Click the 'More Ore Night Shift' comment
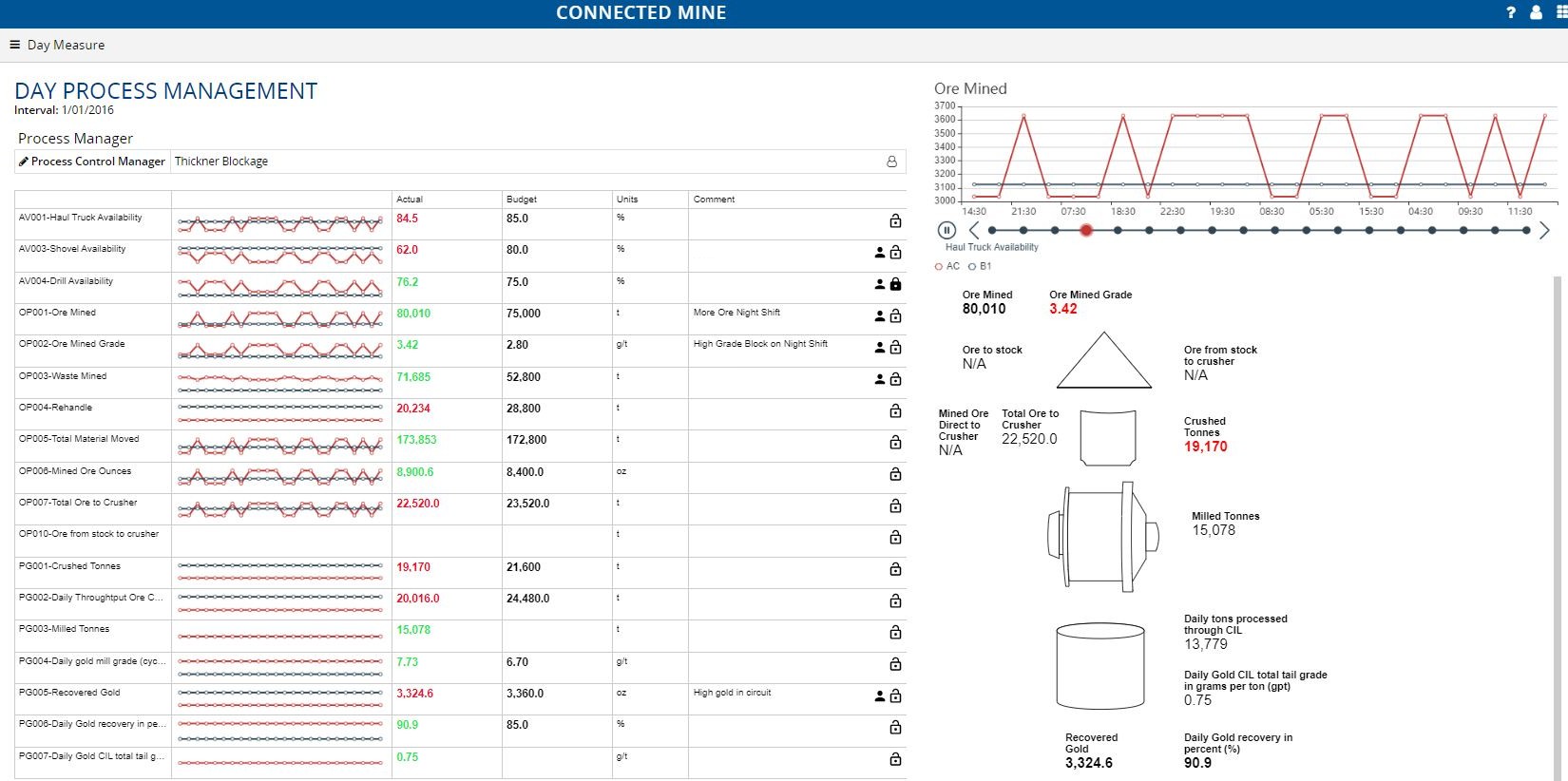Screen dimensions: 1568x781 736,313
